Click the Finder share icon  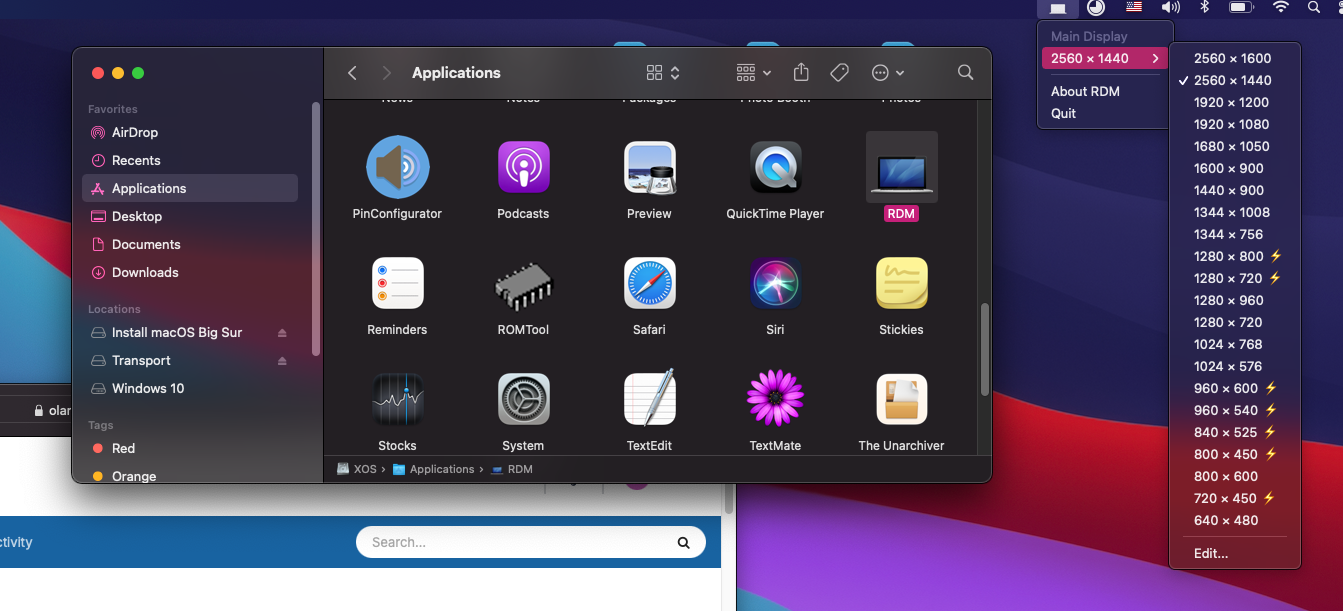(801, 73)
